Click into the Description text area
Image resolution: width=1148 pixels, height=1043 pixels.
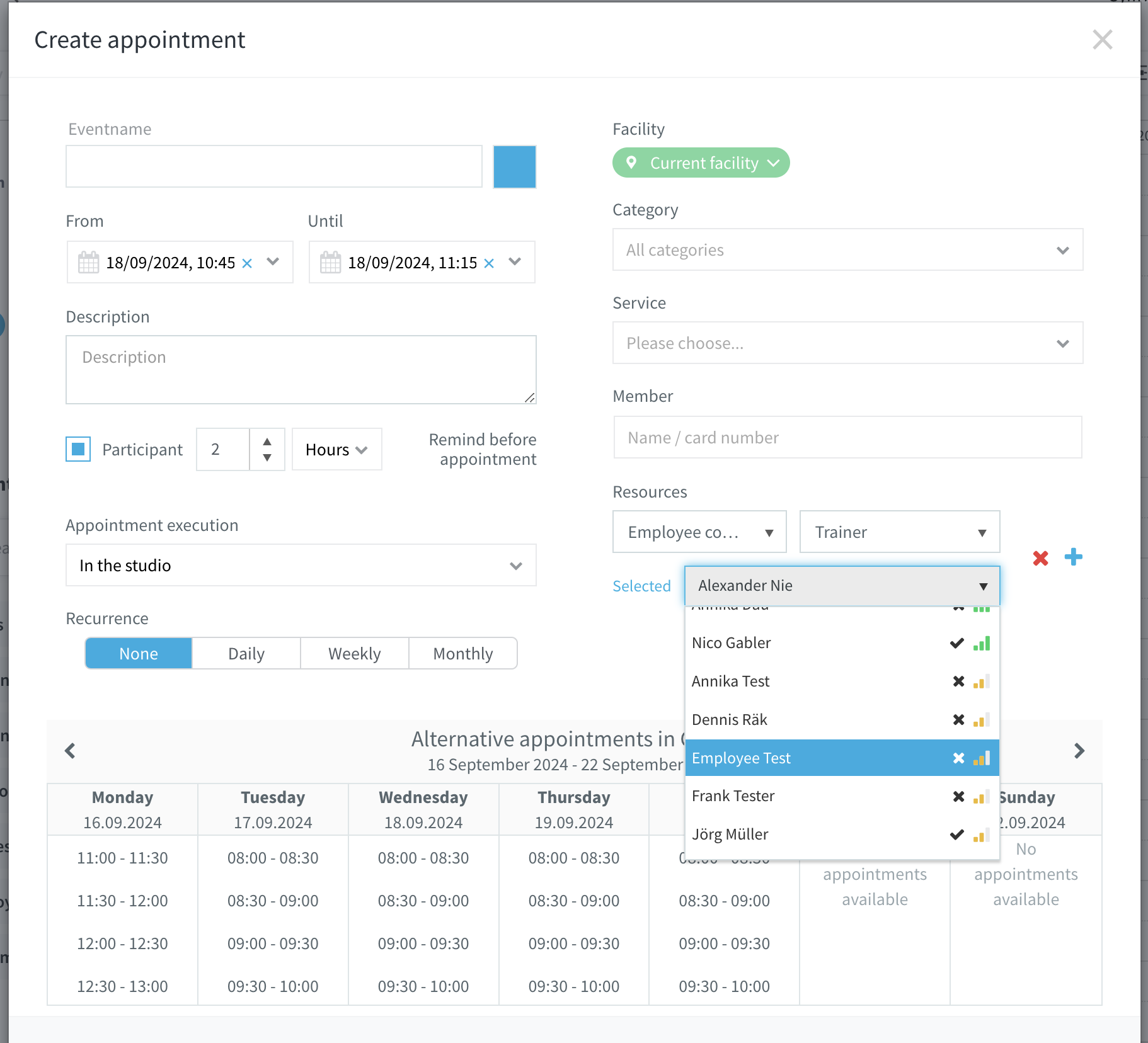pos(301,370)
